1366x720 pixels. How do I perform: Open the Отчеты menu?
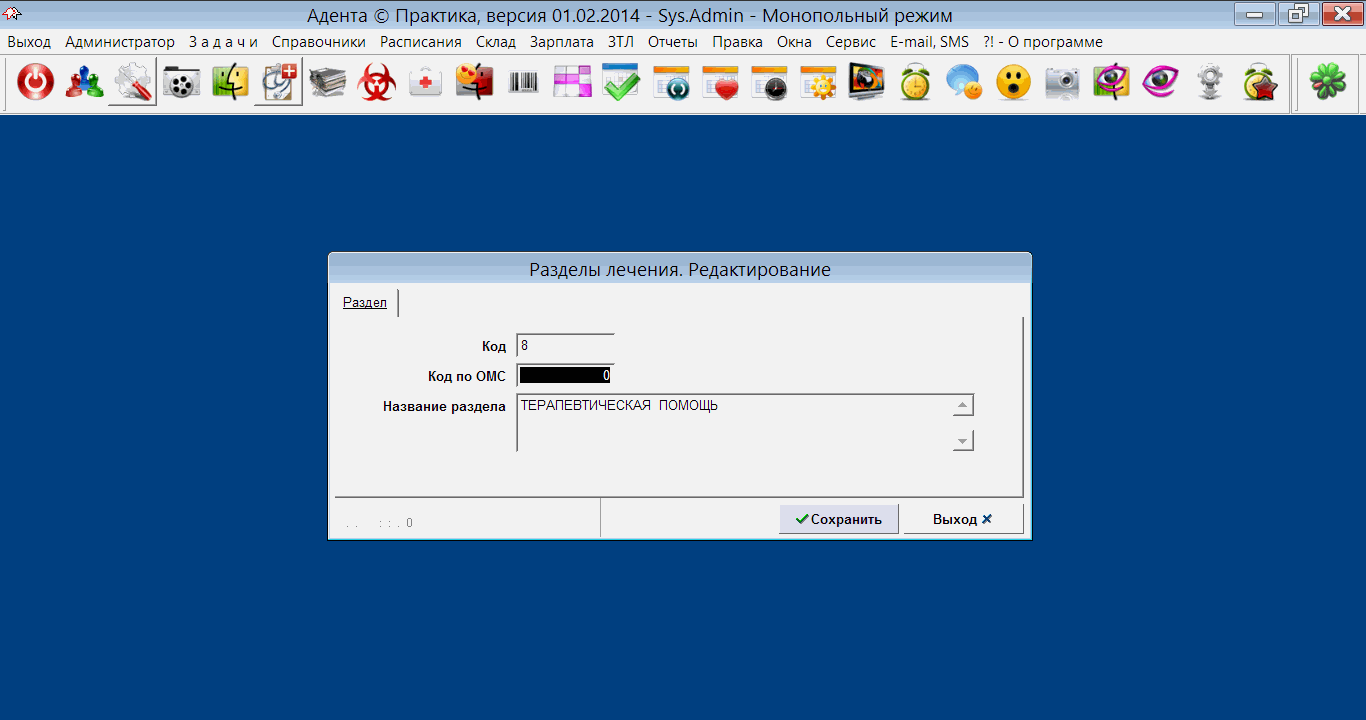pyautogui.click(x=673, y=42)
